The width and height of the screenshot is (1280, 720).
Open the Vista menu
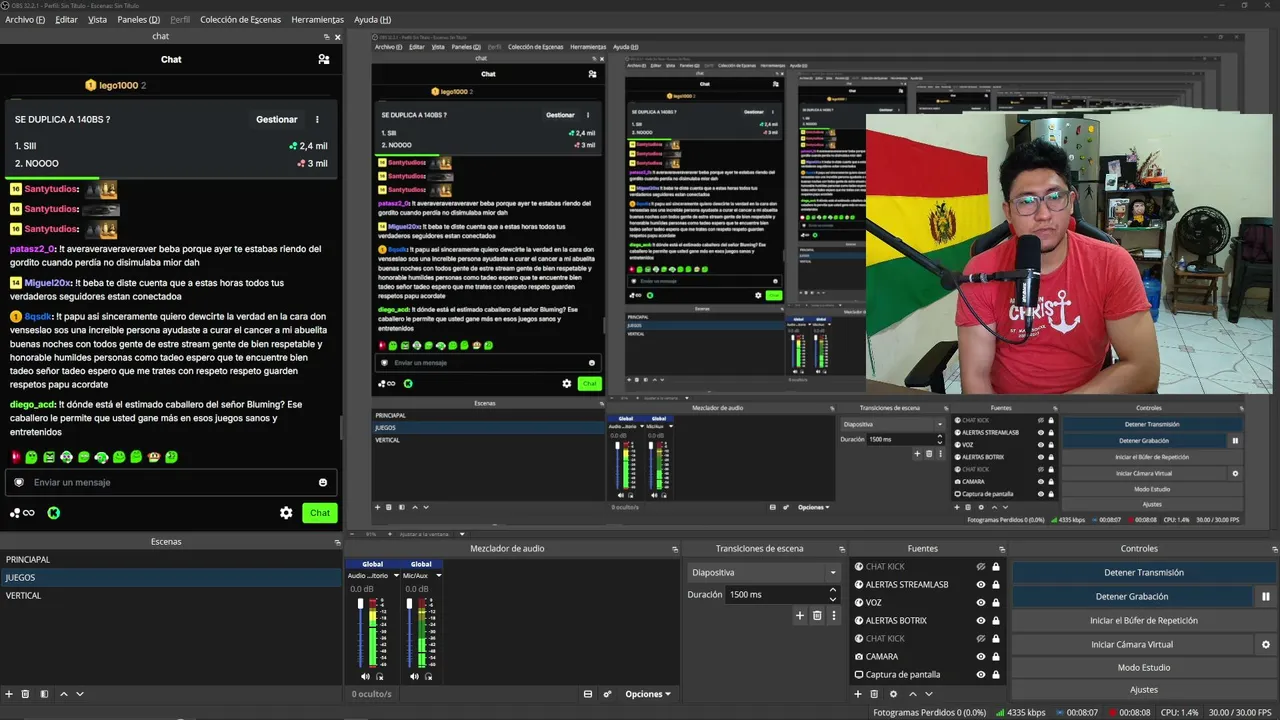click(97, 20)
